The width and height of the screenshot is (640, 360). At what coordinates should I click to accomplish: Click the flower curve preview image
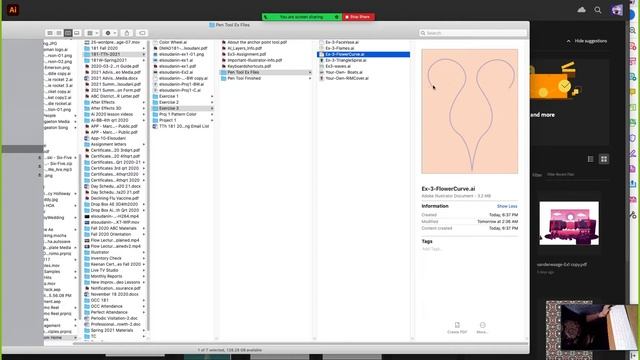point(470,111)
